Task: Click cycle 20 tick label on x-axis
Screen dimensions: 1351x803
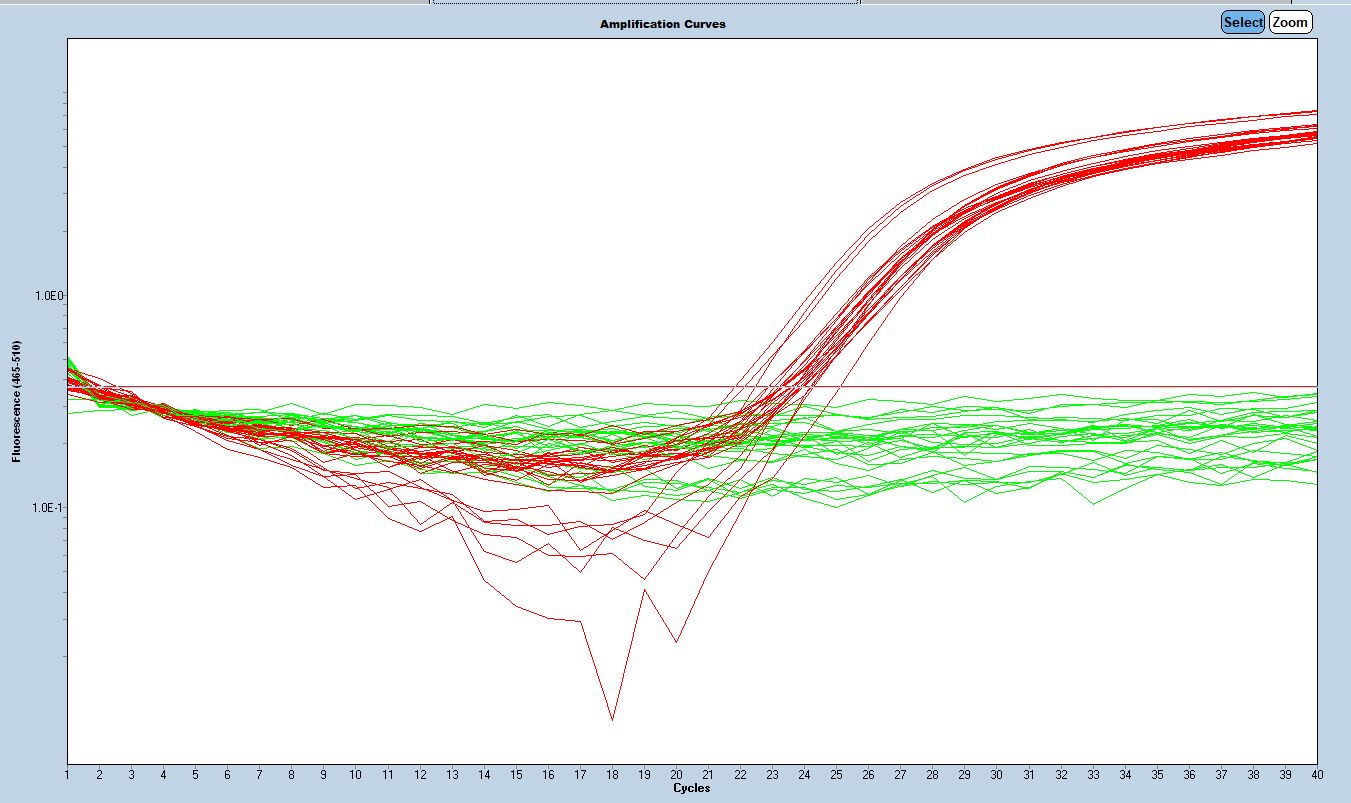Action: 676,775
